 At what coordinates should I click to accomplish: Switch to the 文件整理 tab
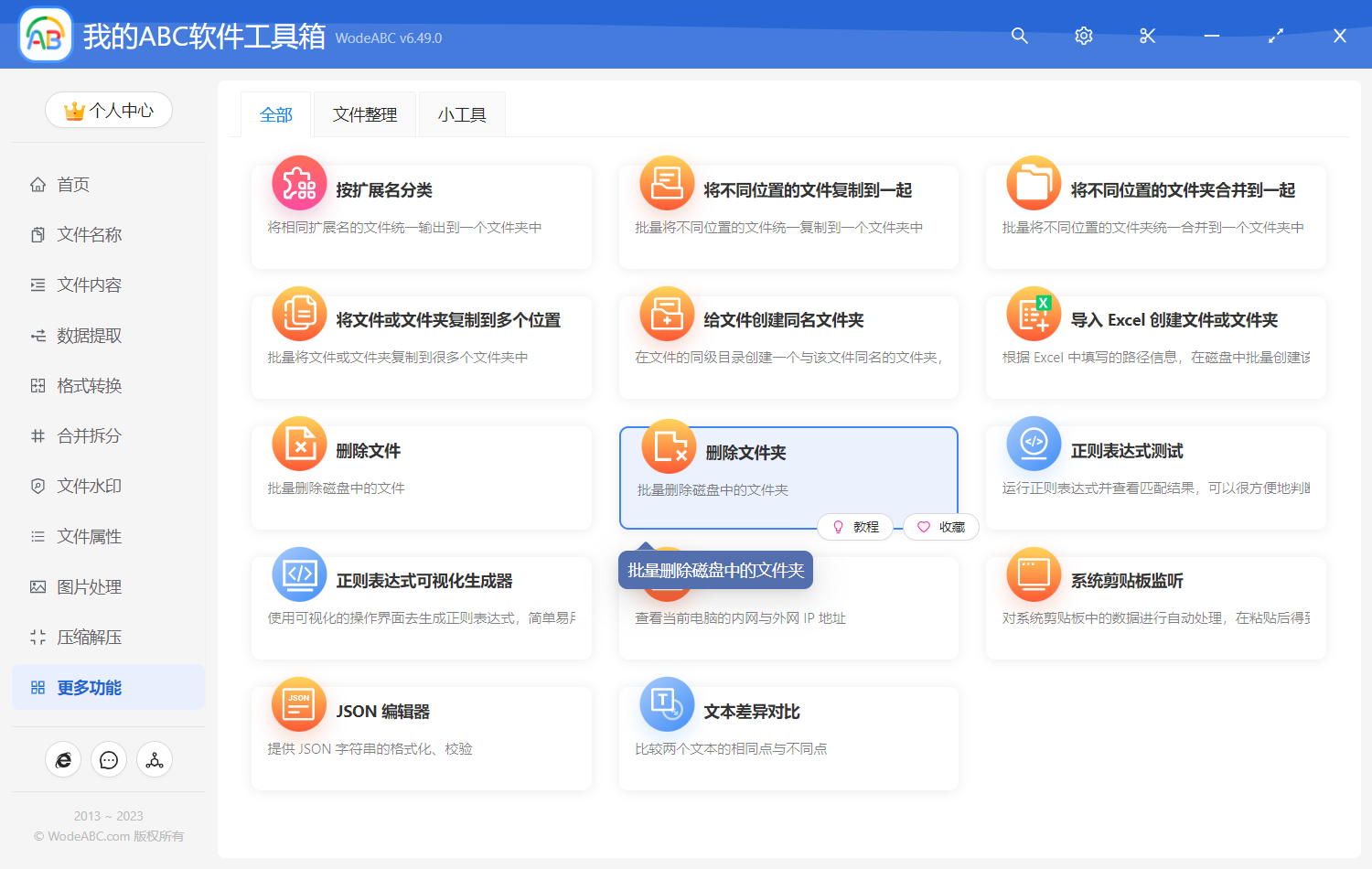[x=365, y=115]
